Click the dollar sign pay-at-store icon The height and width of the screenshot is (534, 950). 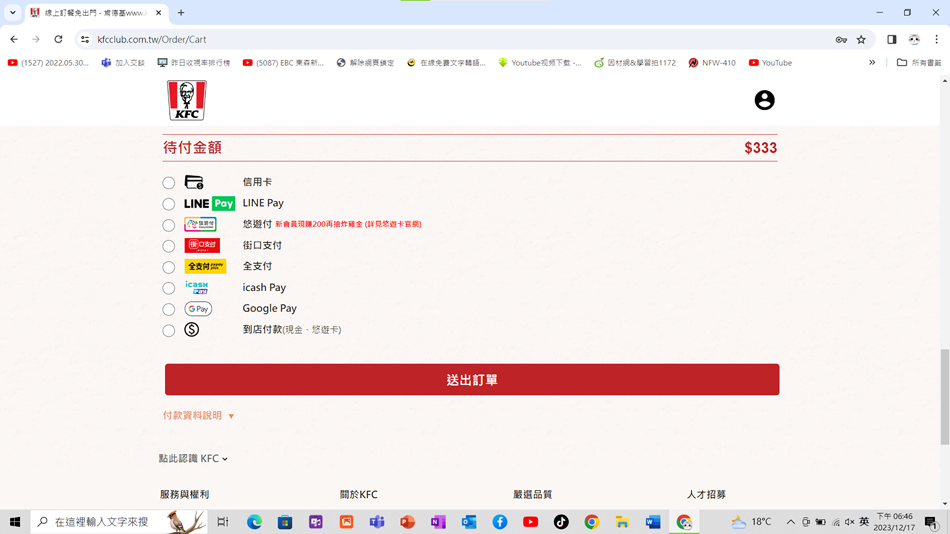pyautogui.click(x=191, y=330)
